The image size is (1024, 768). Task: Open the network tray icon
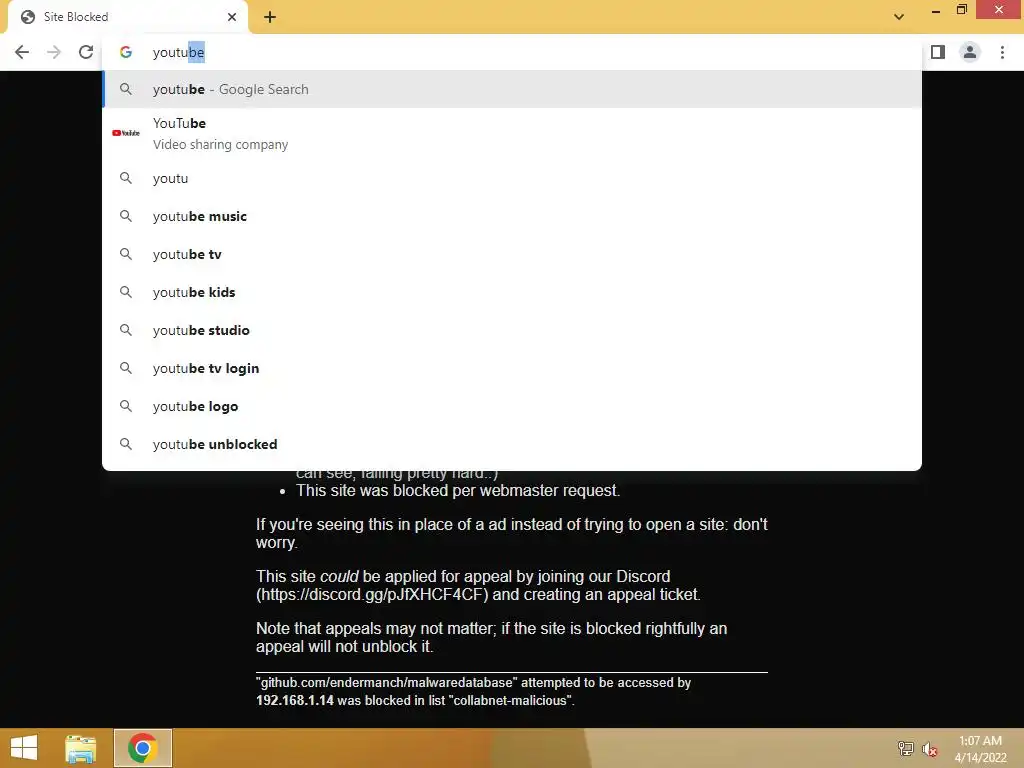point(906,749)
